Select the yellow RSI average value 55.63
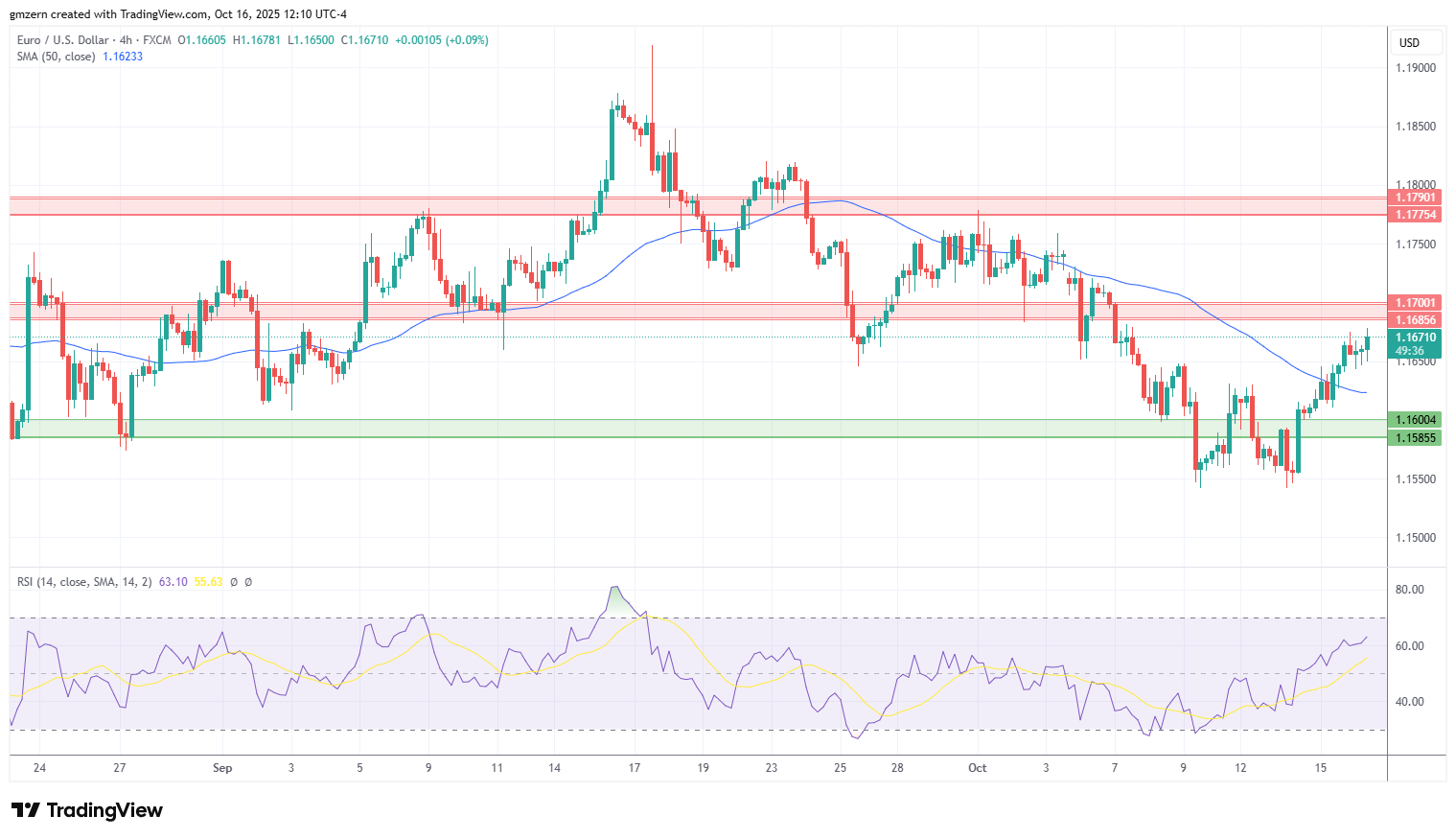The image size is (1456, 839). (208, 582)
